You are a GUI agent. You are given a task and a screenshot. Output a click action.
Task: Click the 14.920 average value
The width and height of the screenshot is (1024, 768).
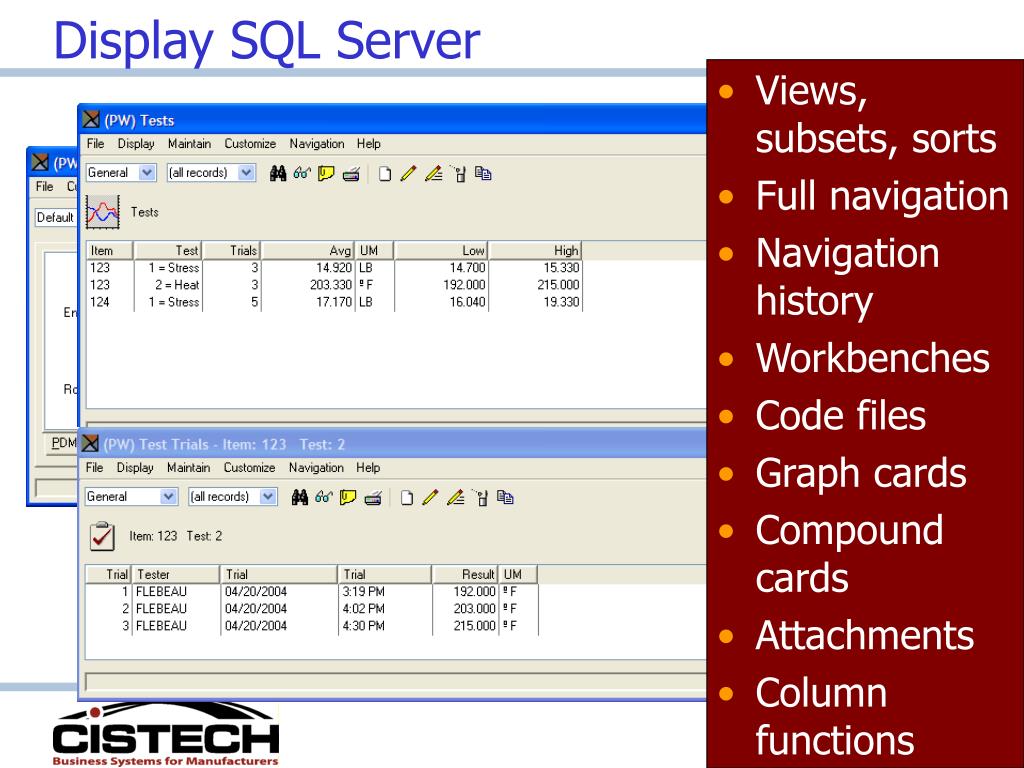point(334,268)
